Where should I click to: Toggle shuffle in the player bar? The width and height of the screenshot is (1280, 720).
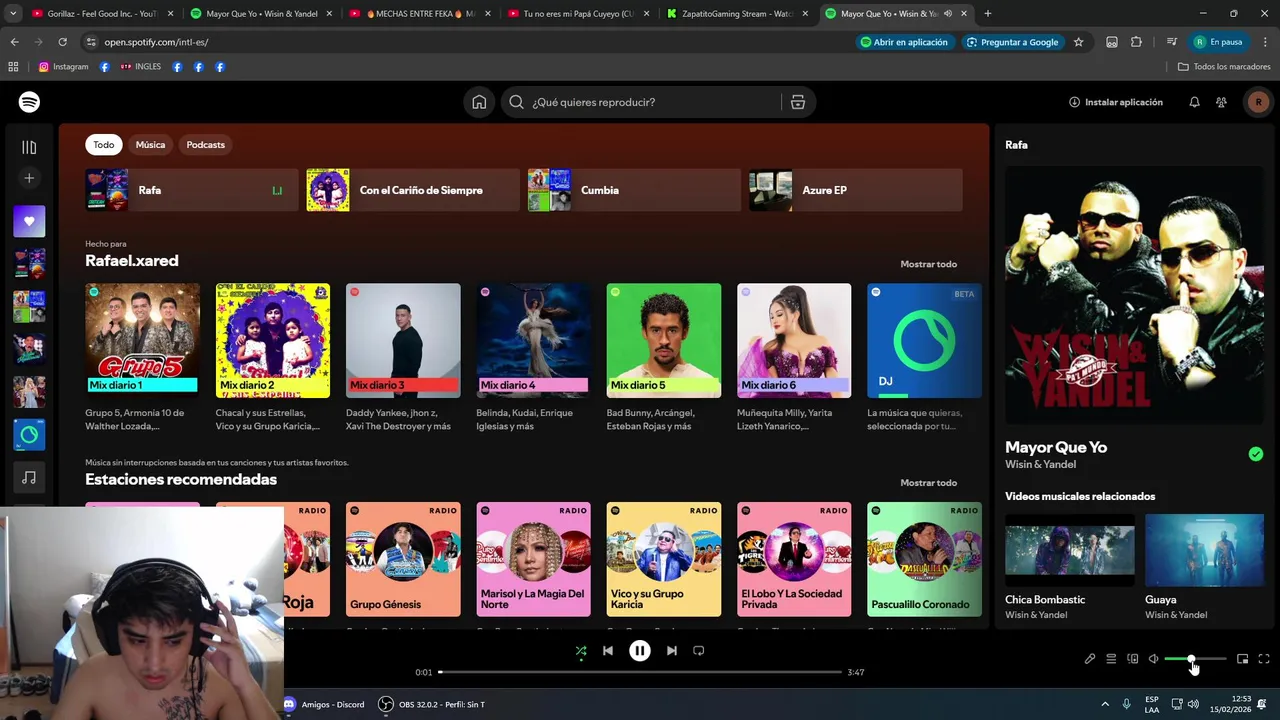point(581,651)
